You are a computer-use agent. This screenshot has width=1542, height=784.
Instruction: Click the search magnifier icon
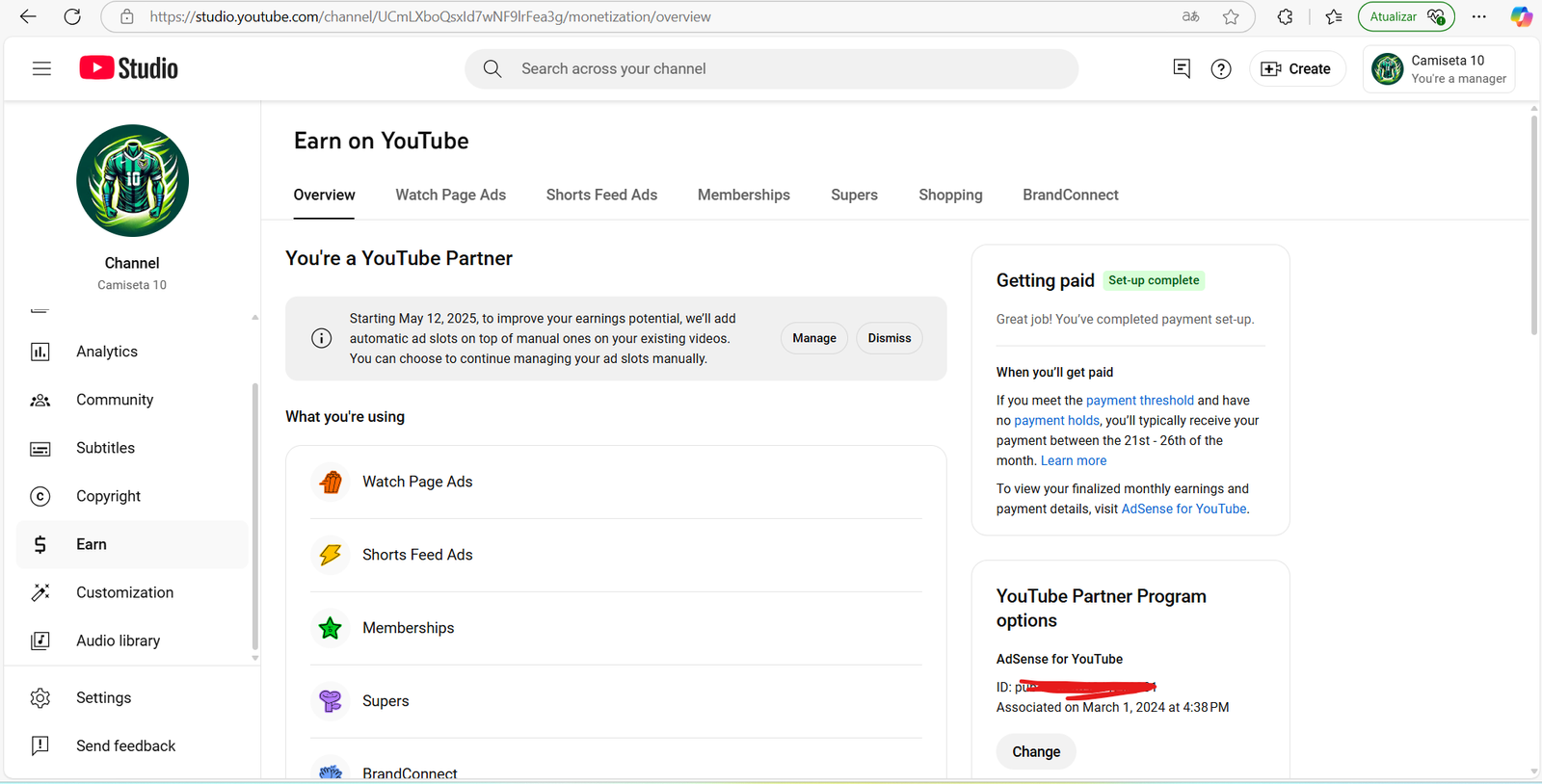pos(492,68)
